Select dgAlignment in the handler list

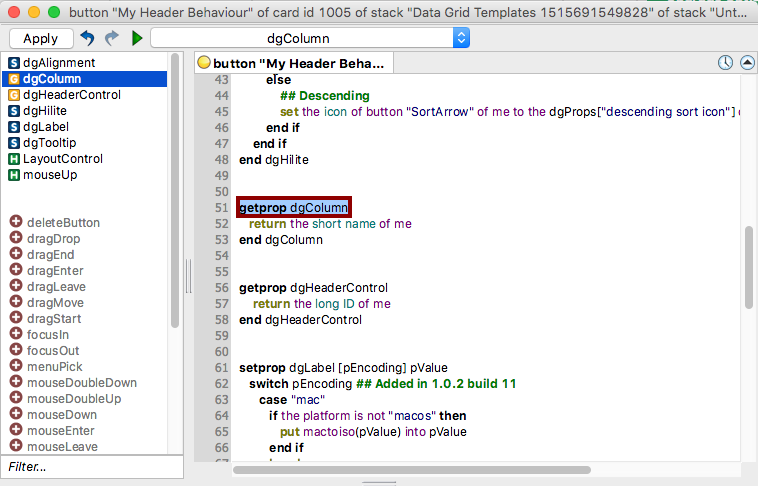coord(59,63)
